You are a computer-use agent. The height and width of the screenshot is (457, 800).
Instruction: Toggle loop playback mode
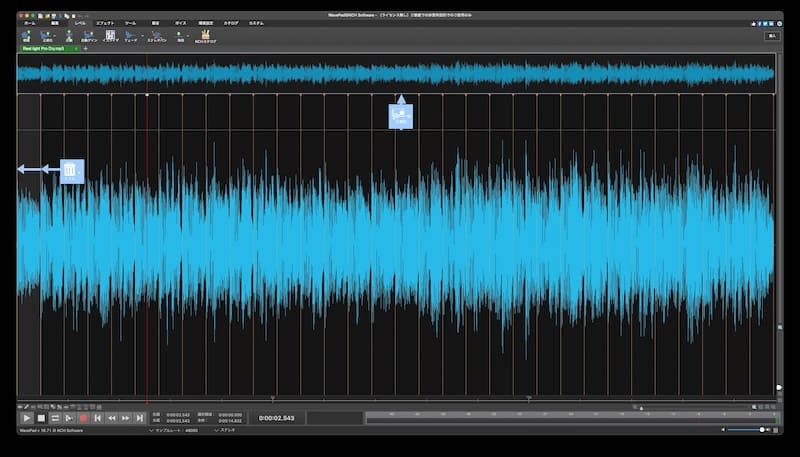tap(55, 418)
